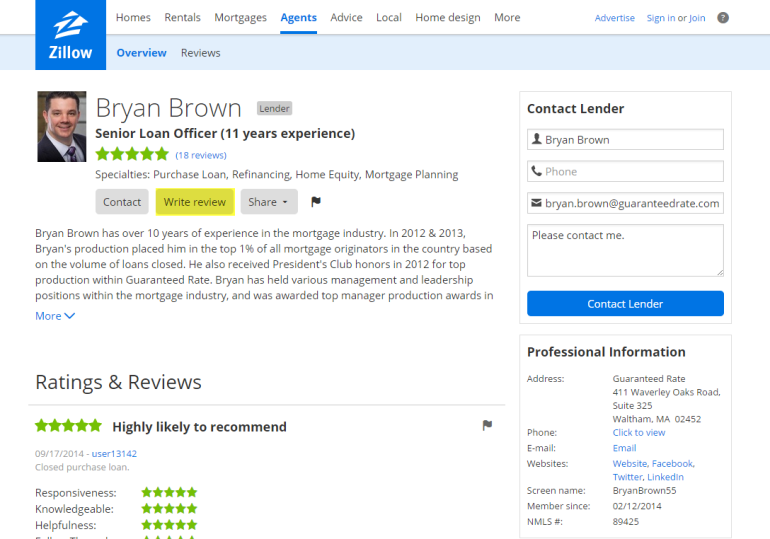Open the help question mark icon
This screenshot has height=539, width=770.
click(723, 18)
